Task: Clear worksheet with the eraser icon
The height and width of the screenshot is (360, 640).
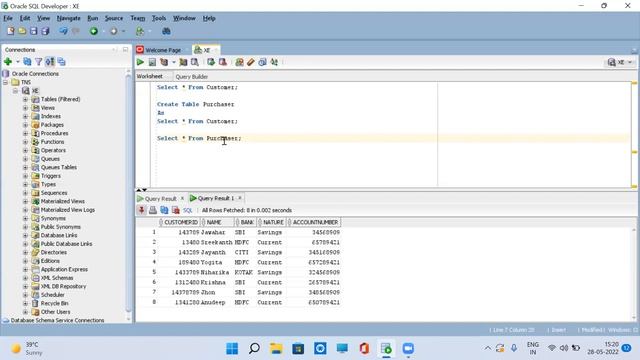Action: (251, 62)
